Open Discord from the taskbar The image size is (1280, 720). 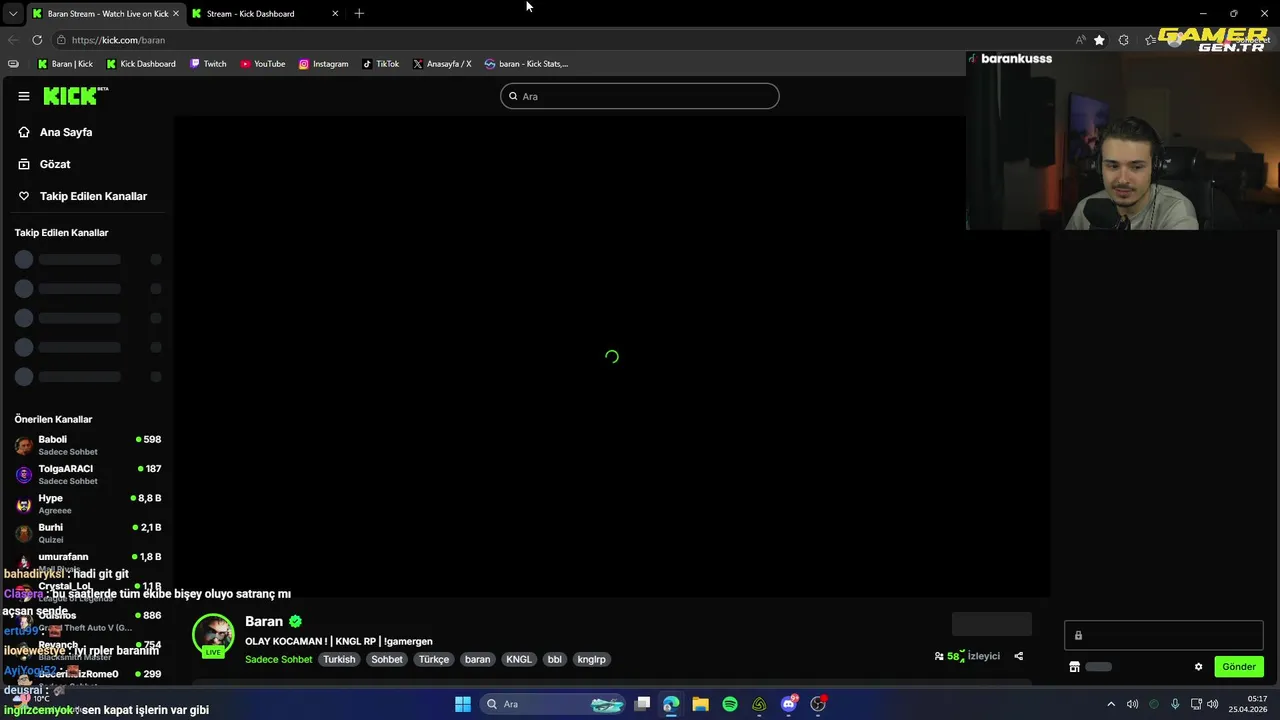point(789,704)
